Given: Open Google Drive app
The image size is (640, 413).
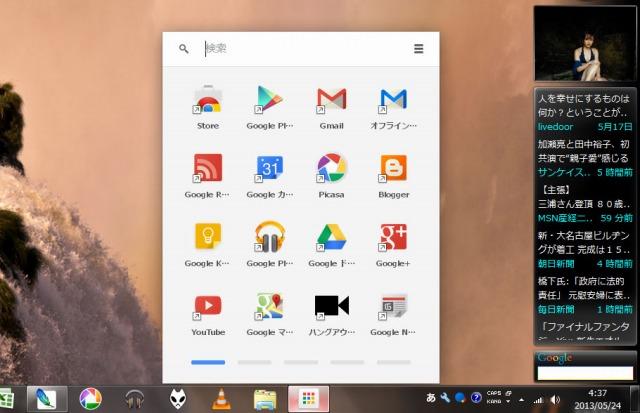Looking at the screenshot, I should pyautogui.click(x=331, y=237).
